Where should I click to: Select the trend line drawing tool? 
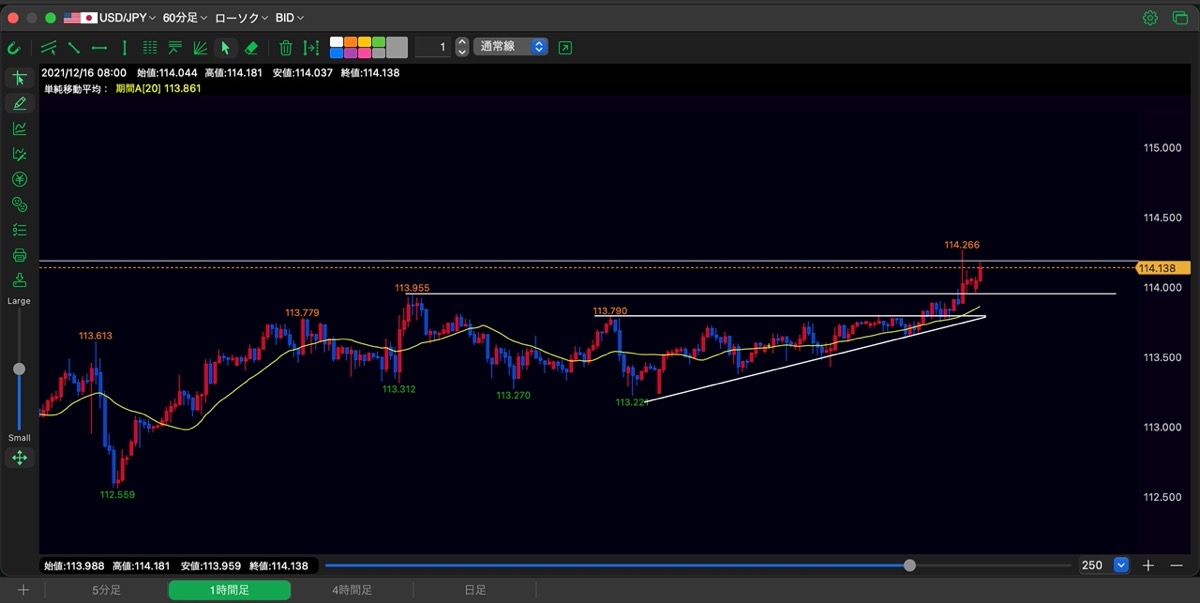[x=74, y=47]
